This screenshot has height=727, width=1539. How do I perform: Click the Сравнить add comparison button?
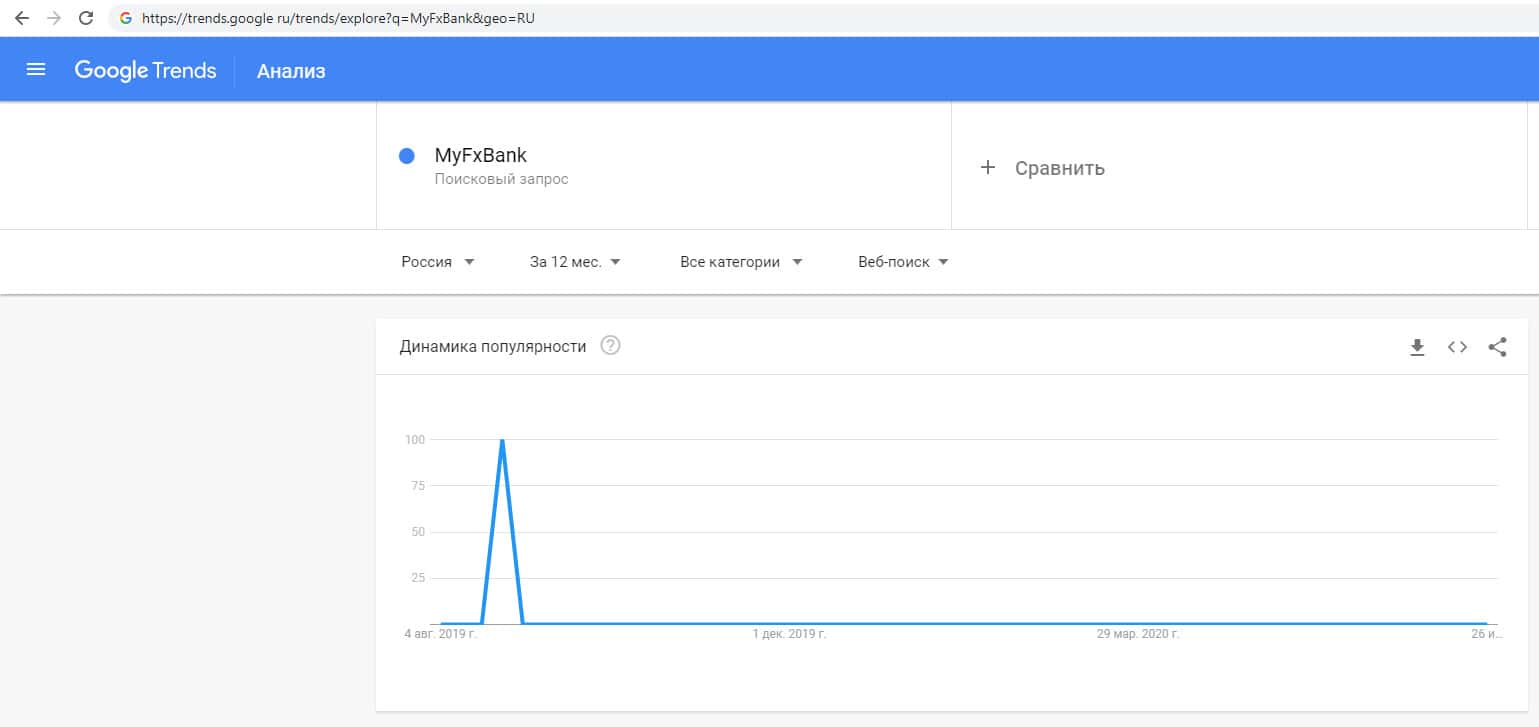[1059, 168]
